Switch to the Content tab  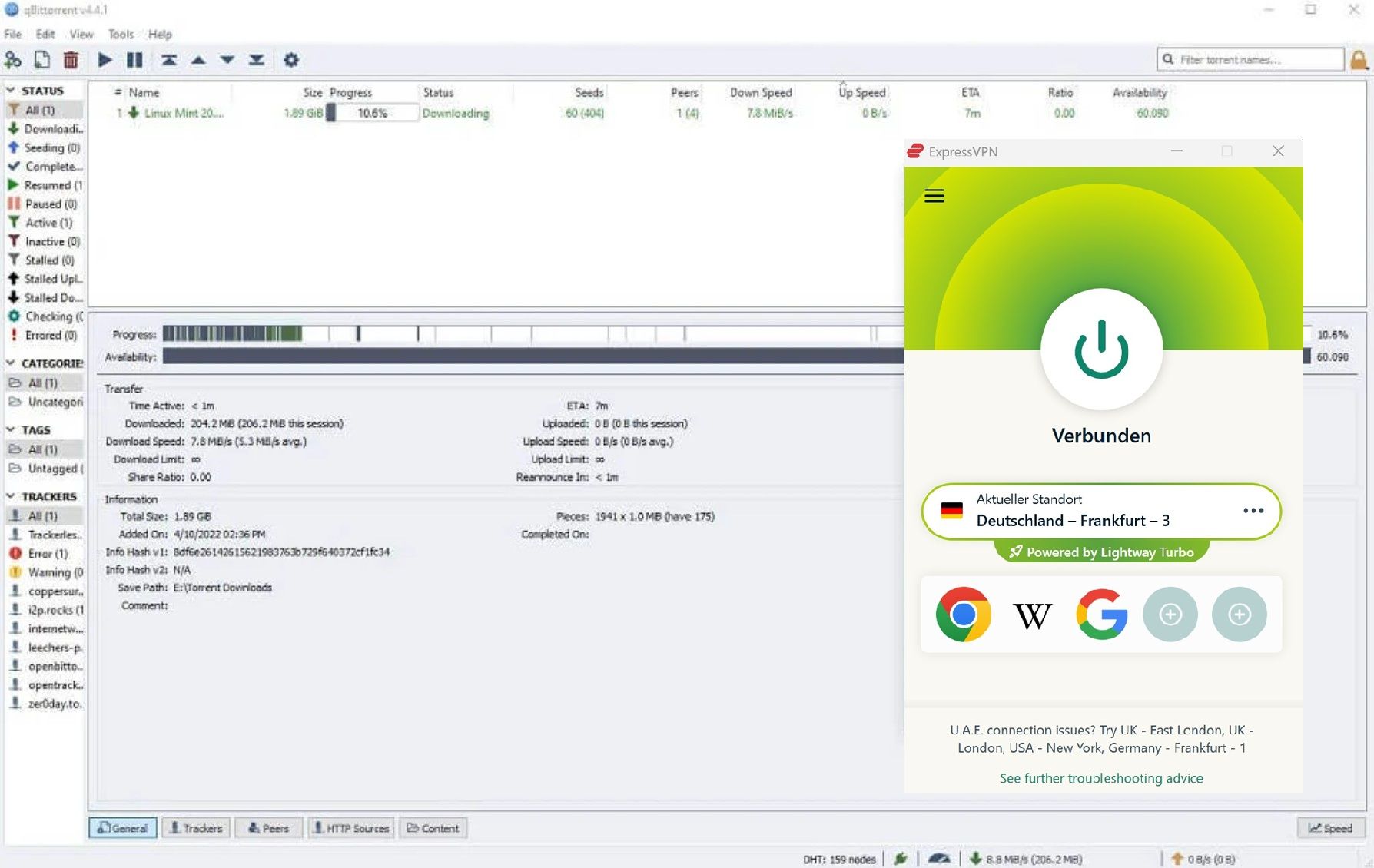pos(433,828)
